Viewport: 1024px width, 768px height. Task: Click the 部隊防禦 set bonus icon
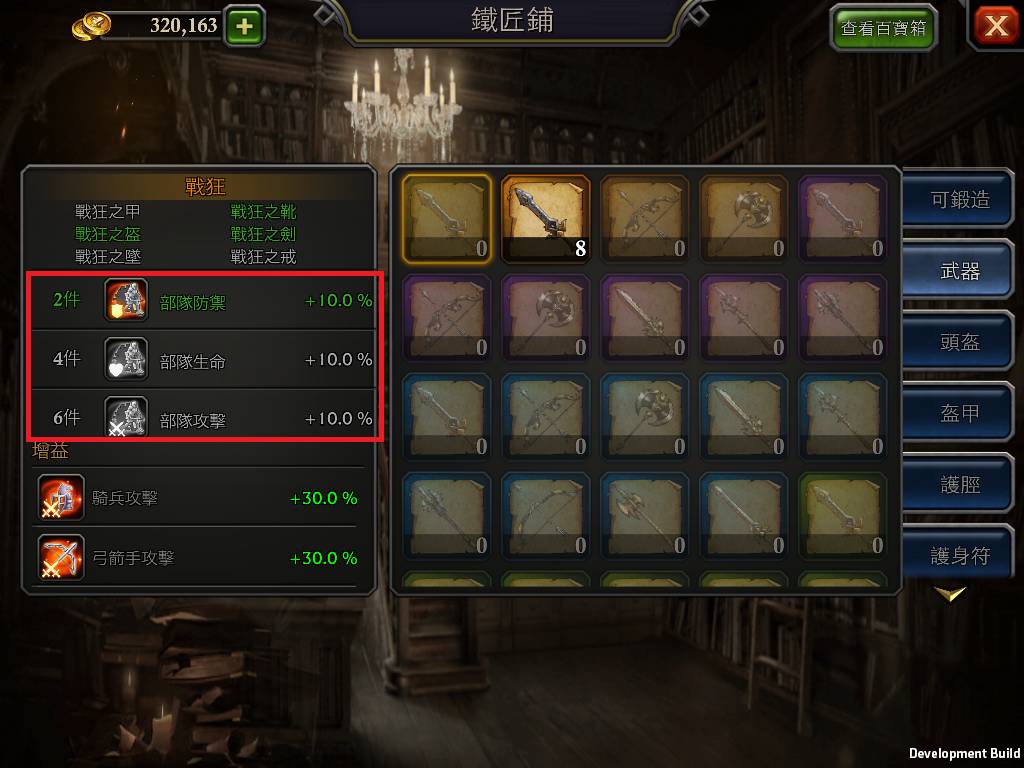(126, 300)
